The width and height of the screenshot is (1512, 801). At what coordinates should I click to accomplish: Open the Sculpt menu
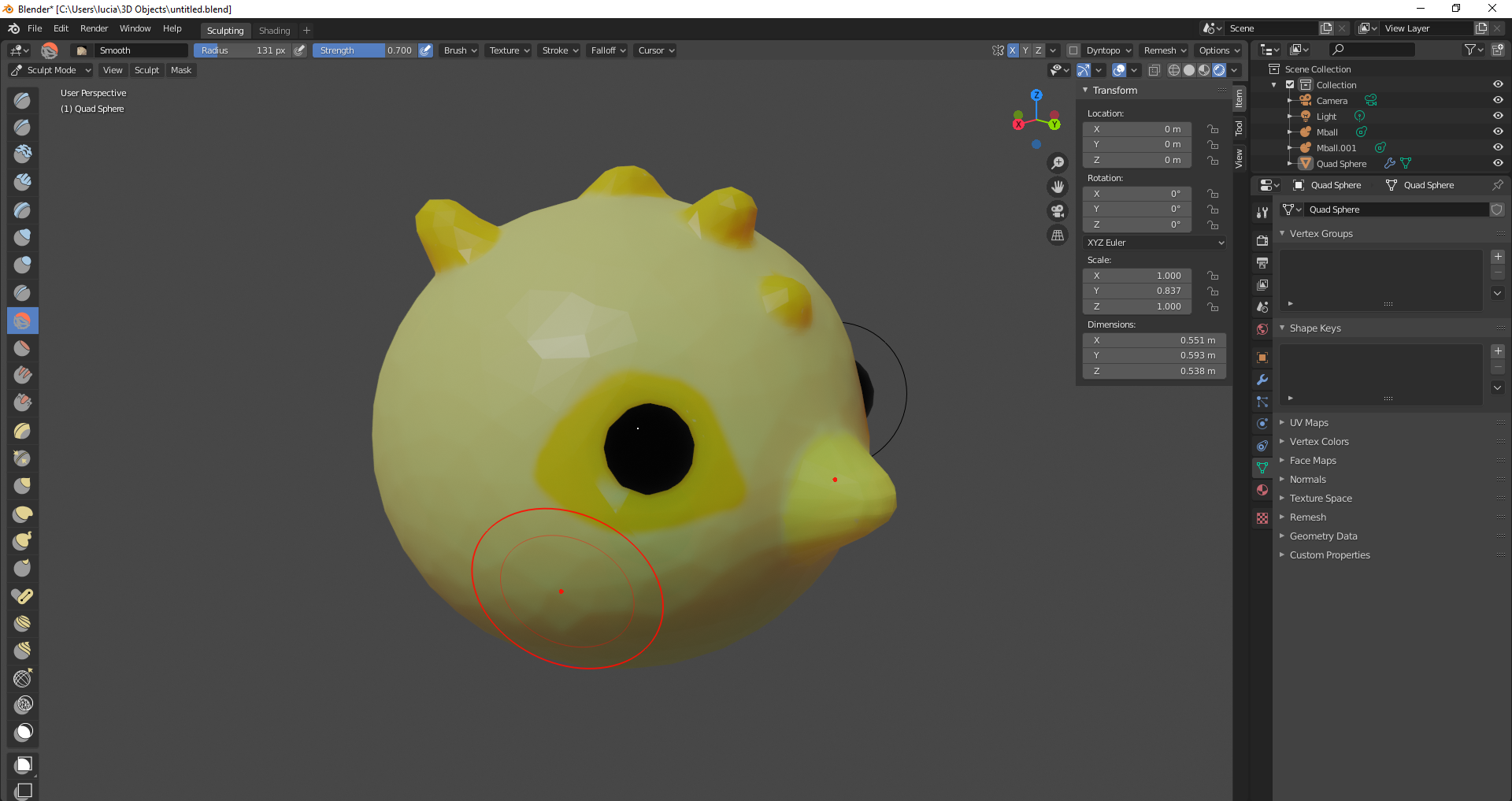(146, 70)
